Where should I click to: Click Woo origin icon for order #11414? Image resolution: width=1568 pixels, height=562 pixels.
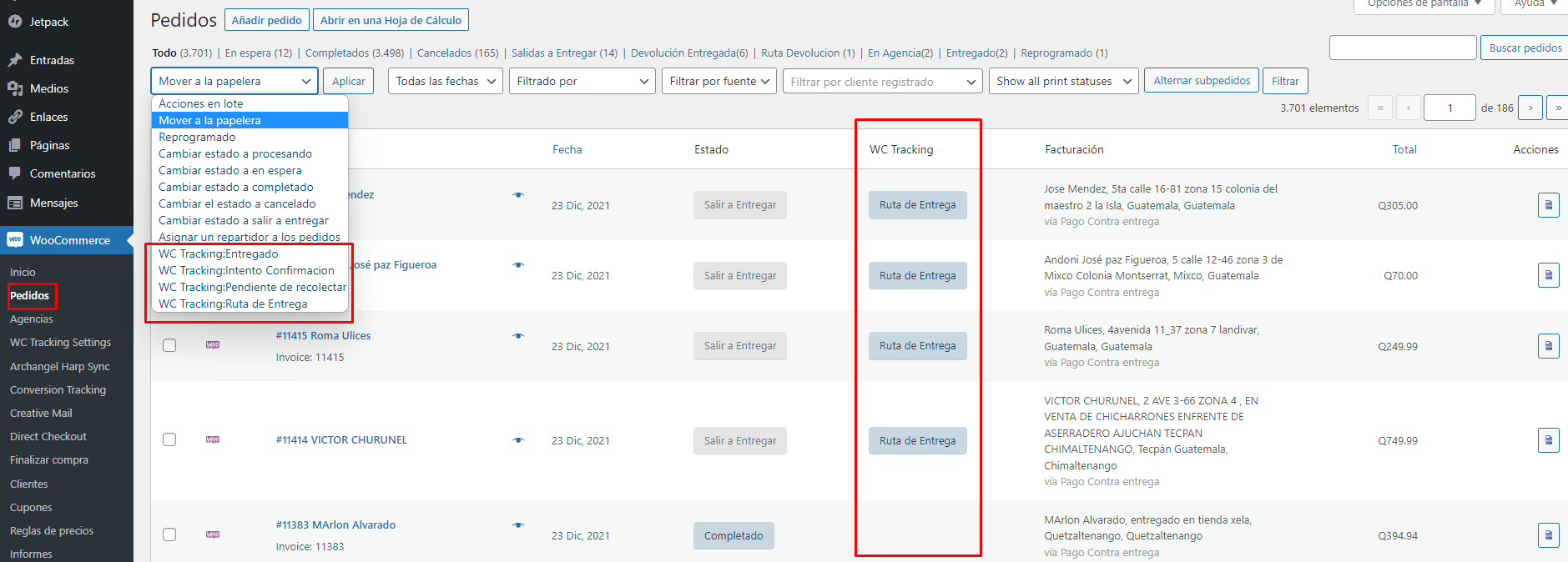pos(213,439)
